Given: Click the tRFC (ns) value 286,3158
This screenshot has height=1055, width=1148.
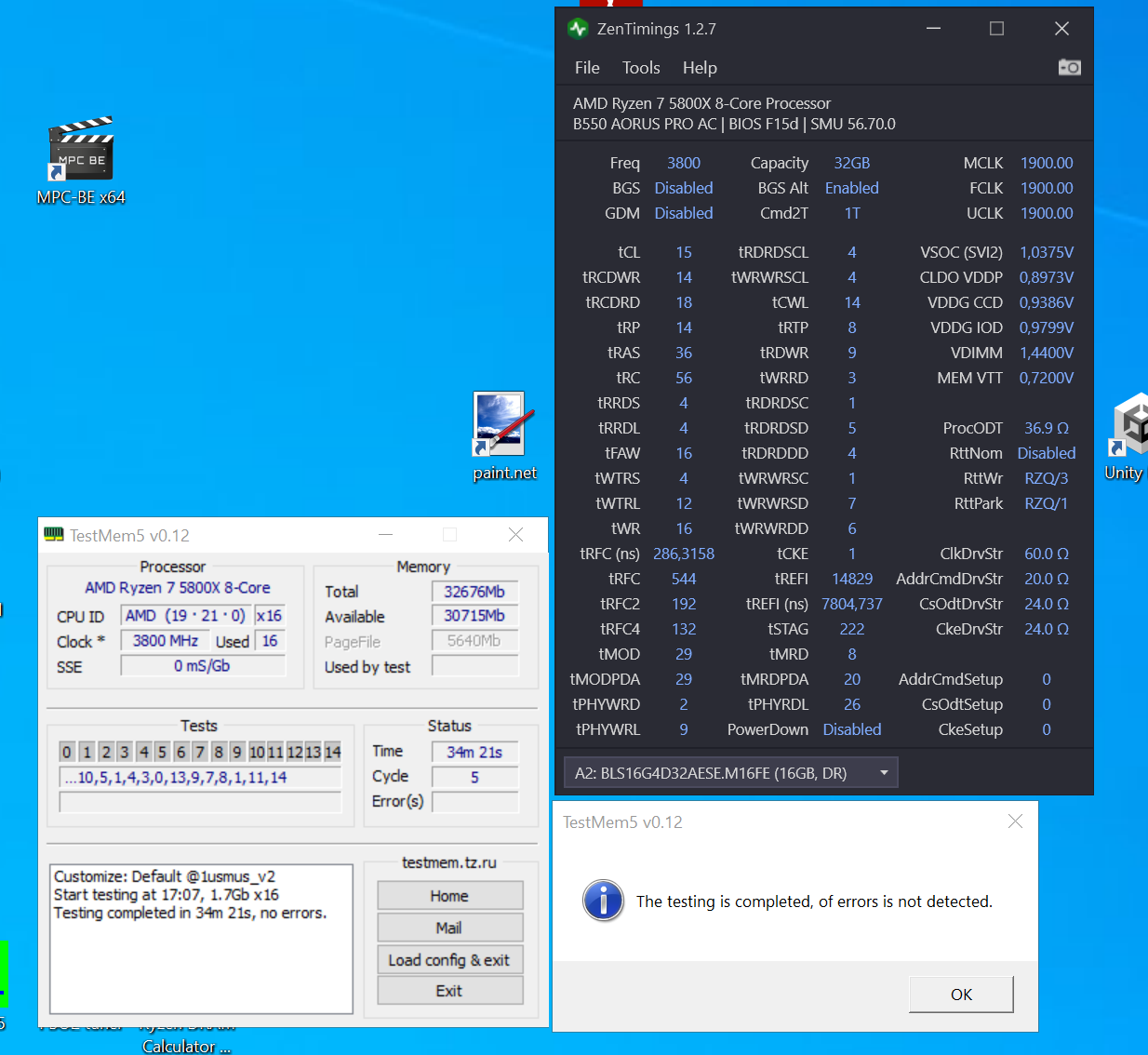Looking at the screenshot, I should click(x=684, y=554).
